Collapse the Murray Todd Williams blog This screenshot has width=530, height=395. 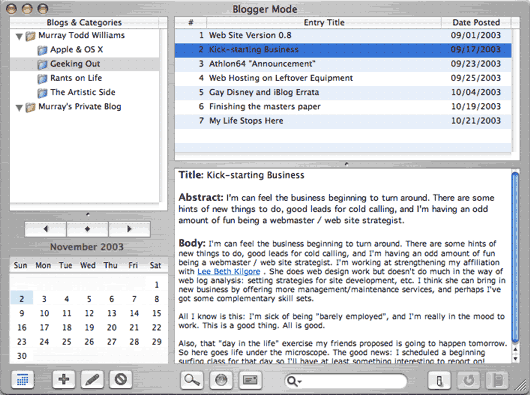tap(19, 36)
